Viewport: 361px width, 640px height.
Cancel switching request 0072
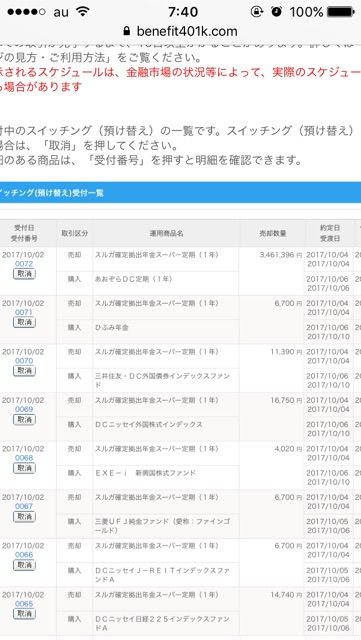tap(24, 274)
